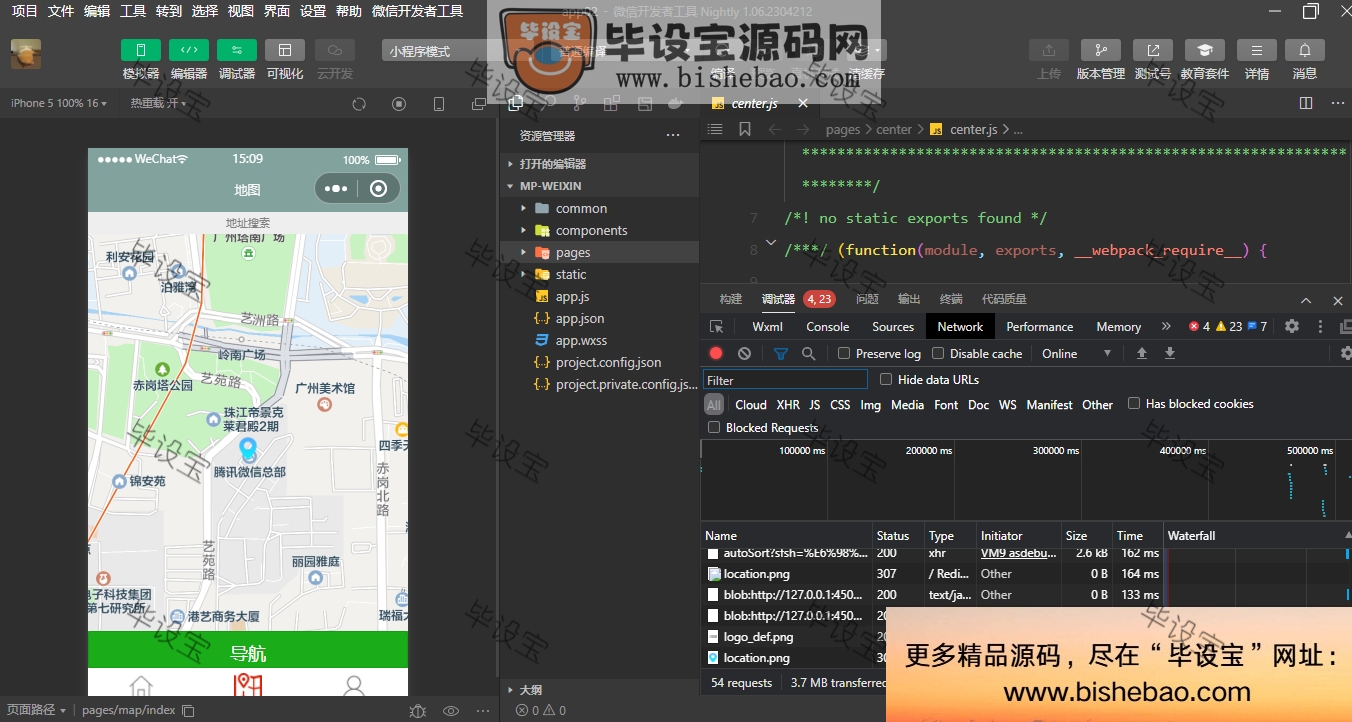1352x722 pixels.
Task: Toggle the editor (编辑器) panel button
Action: tap(189, 50)
